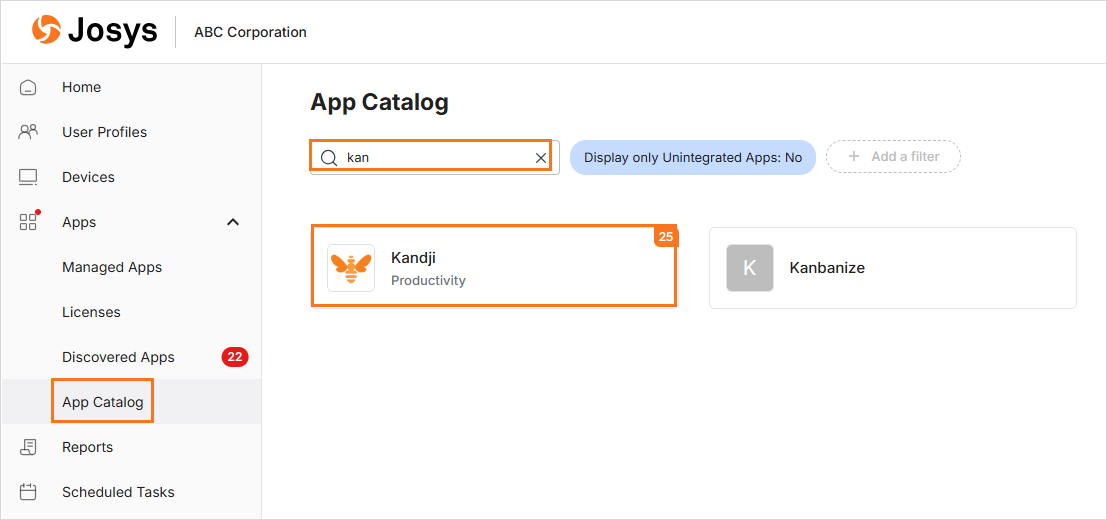Click the Home icon in sidebar
Screen dimensions: 1107x520
click(28, 87)
